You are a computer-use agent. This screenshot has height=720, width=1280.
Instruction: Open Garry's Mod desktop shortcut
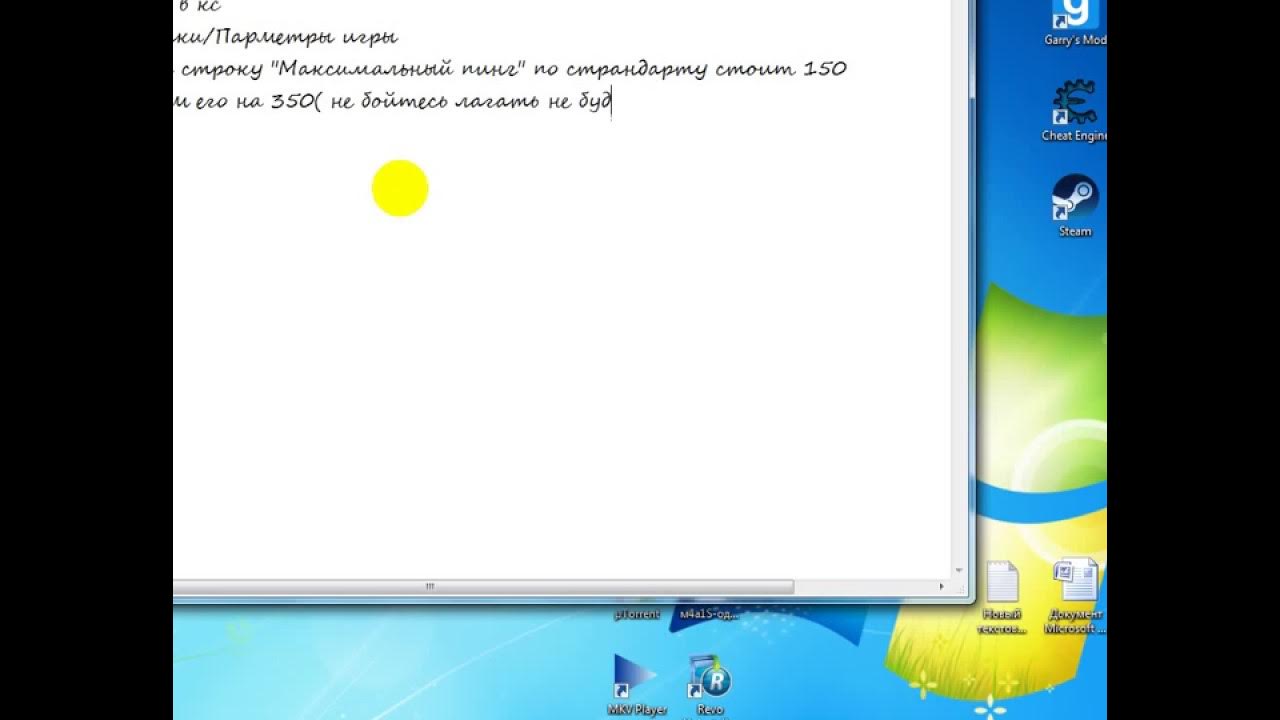point(1076,22)
